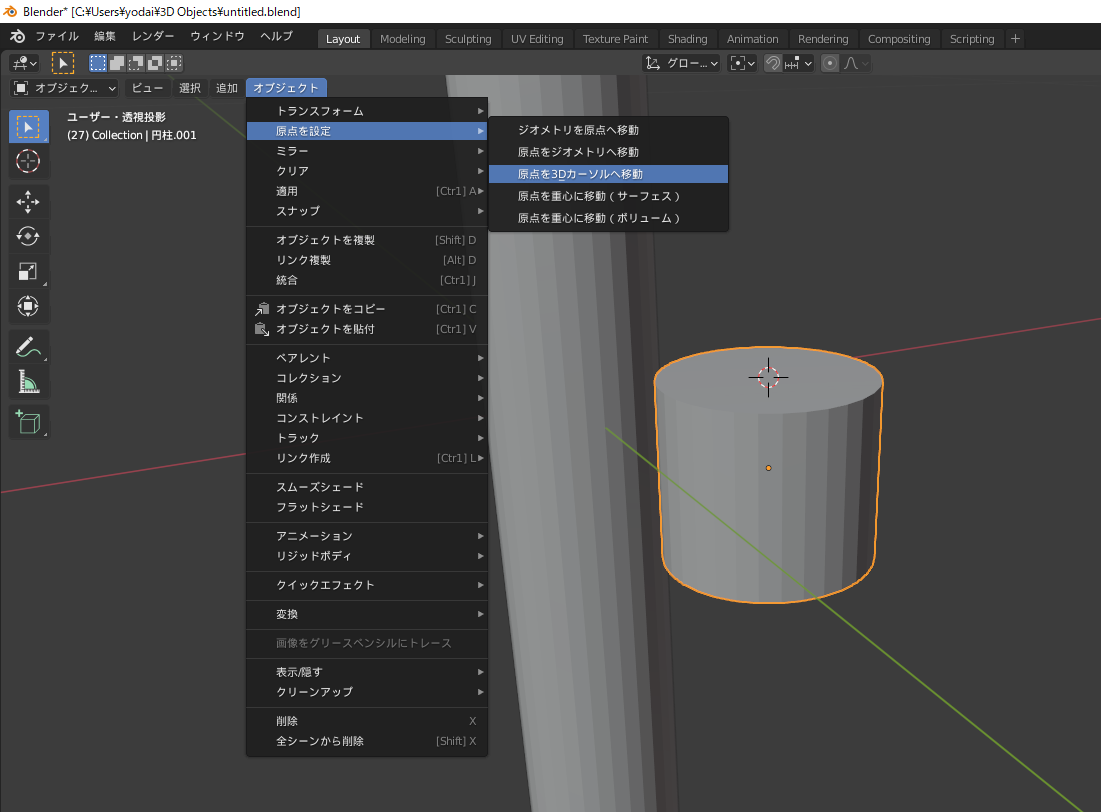Switch to the Texture Paint workspace tab

pyautogui.click(x=615, y=39)
